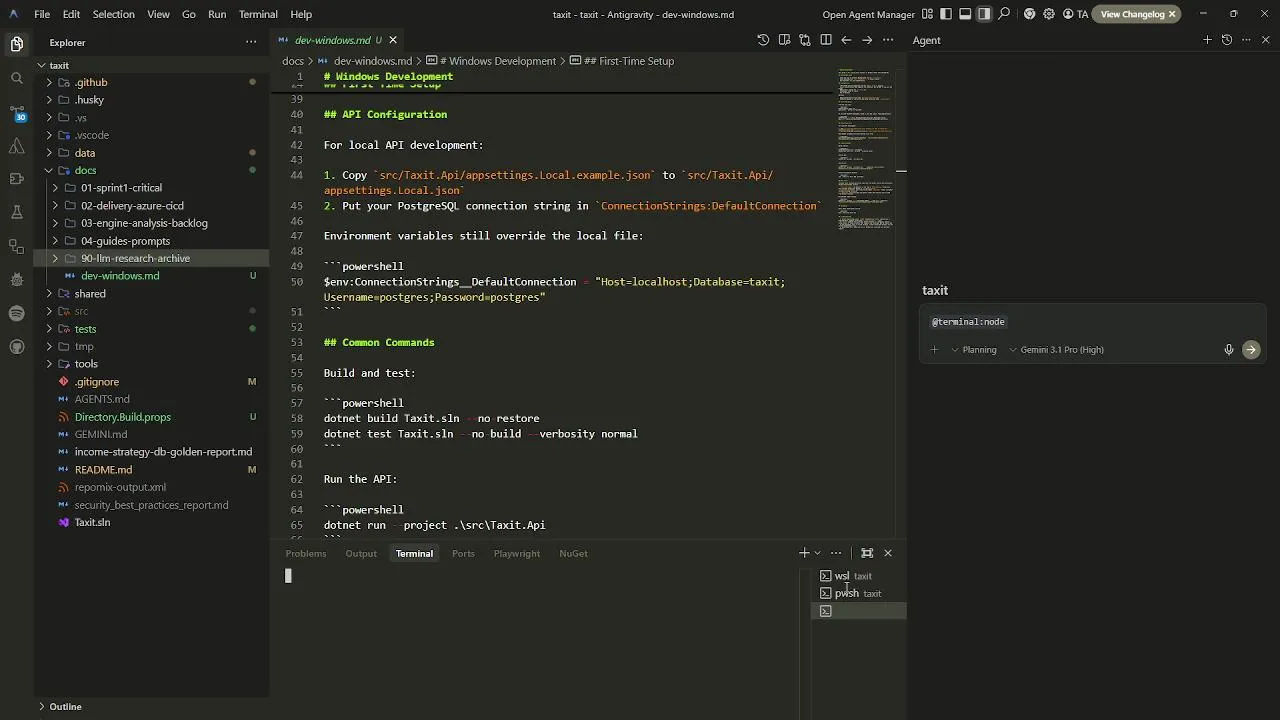Open the File menu
The height and width of the screenshot is (720, 1280).
42,14
